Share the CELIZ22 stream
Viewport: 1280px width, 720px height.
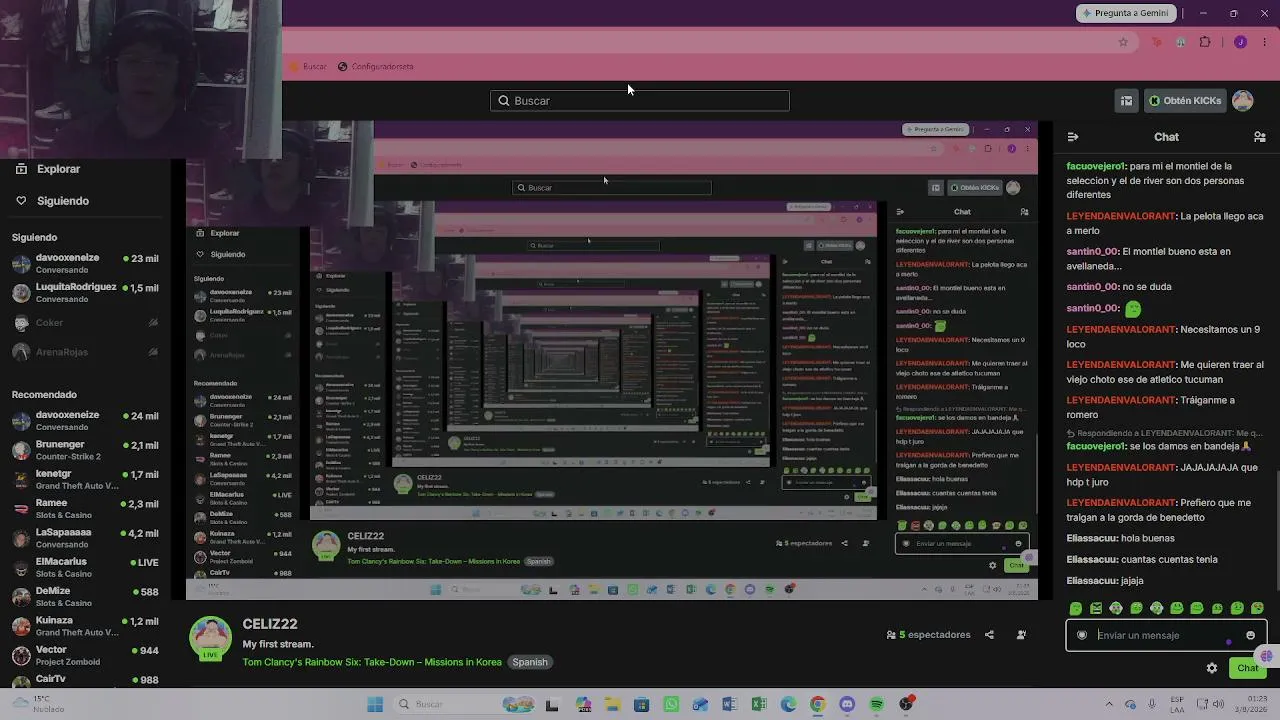point(989,635)
